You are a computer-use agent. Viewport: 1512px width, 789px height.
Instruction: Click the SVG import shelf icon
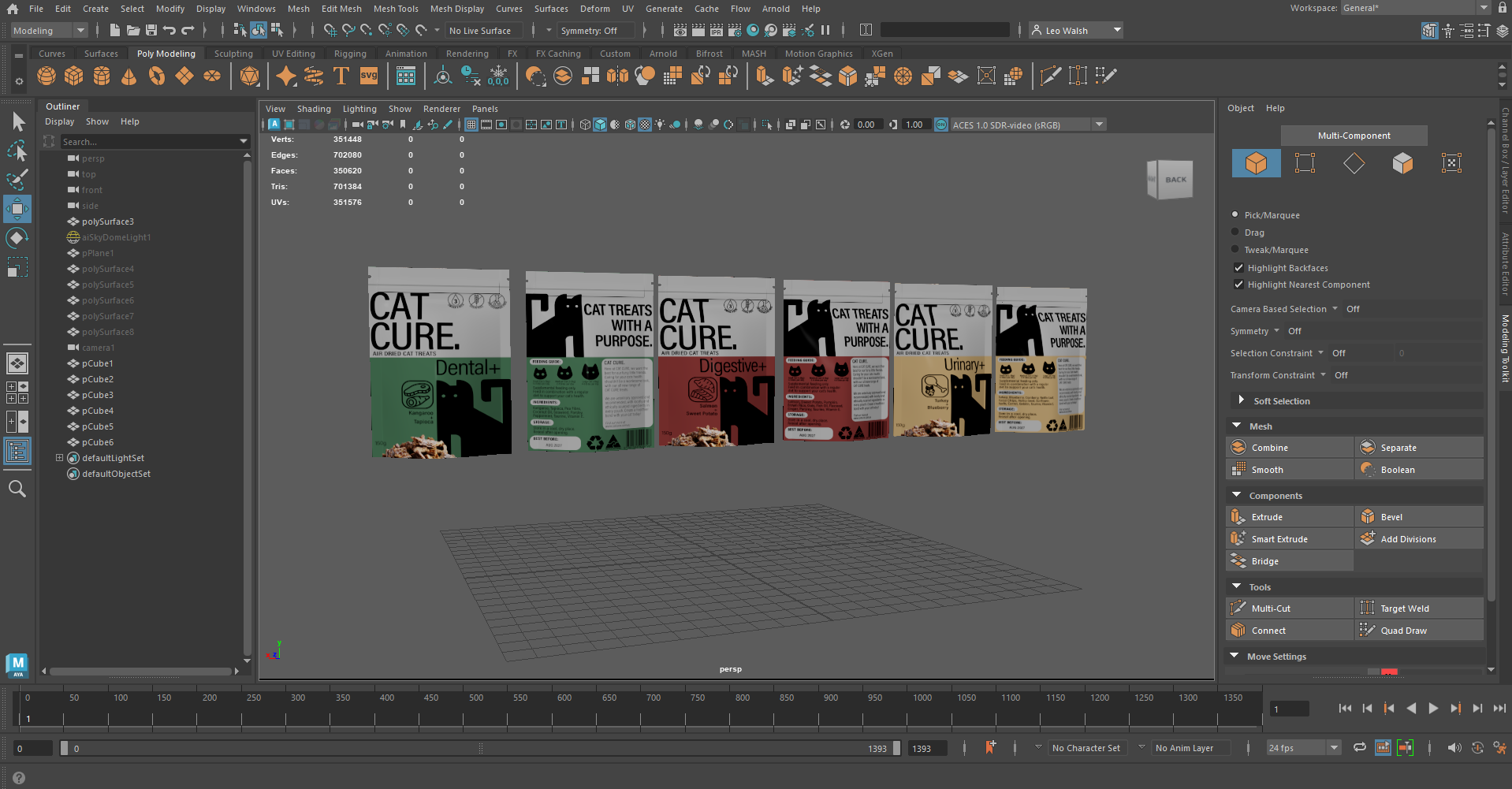click(x=369, y=76)
